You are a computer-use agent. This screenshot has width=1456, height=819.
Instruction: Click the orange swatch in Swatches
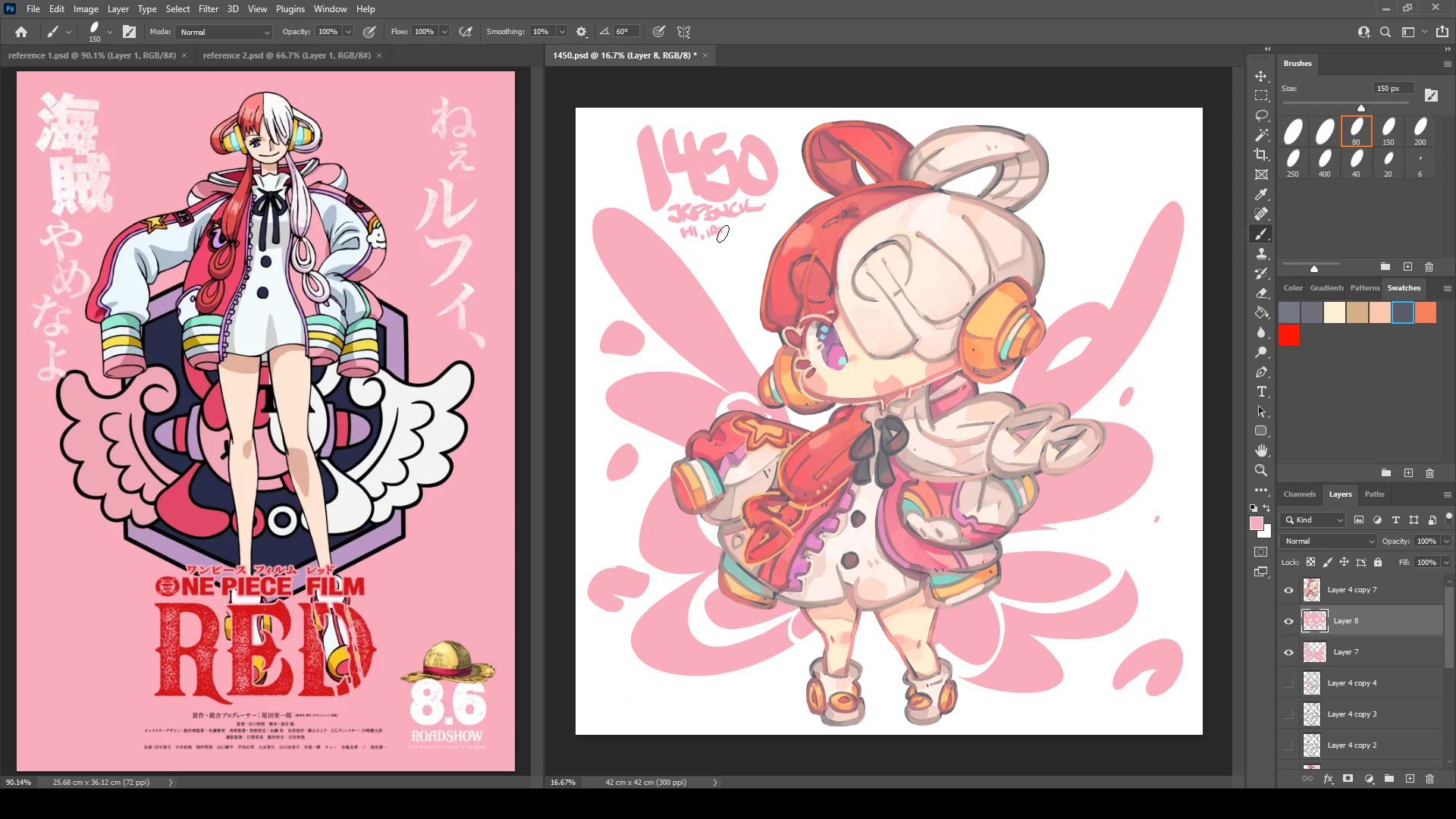[1426, 312]
